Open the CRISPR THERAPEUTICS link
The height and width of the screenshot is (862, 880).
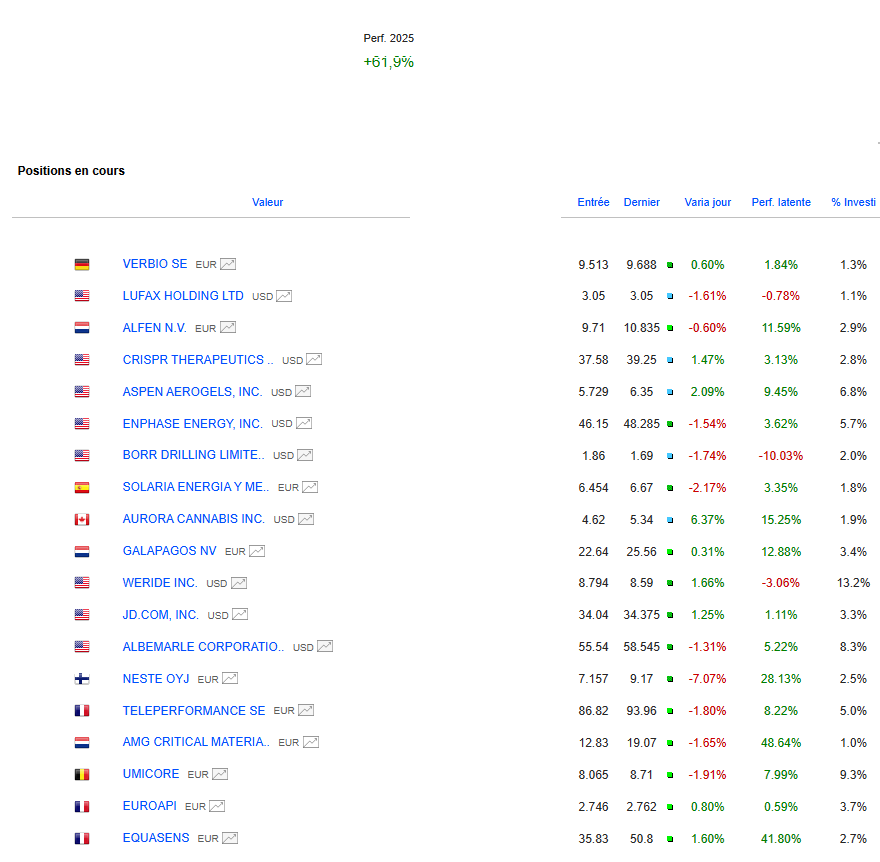click(x=198, y=360)
